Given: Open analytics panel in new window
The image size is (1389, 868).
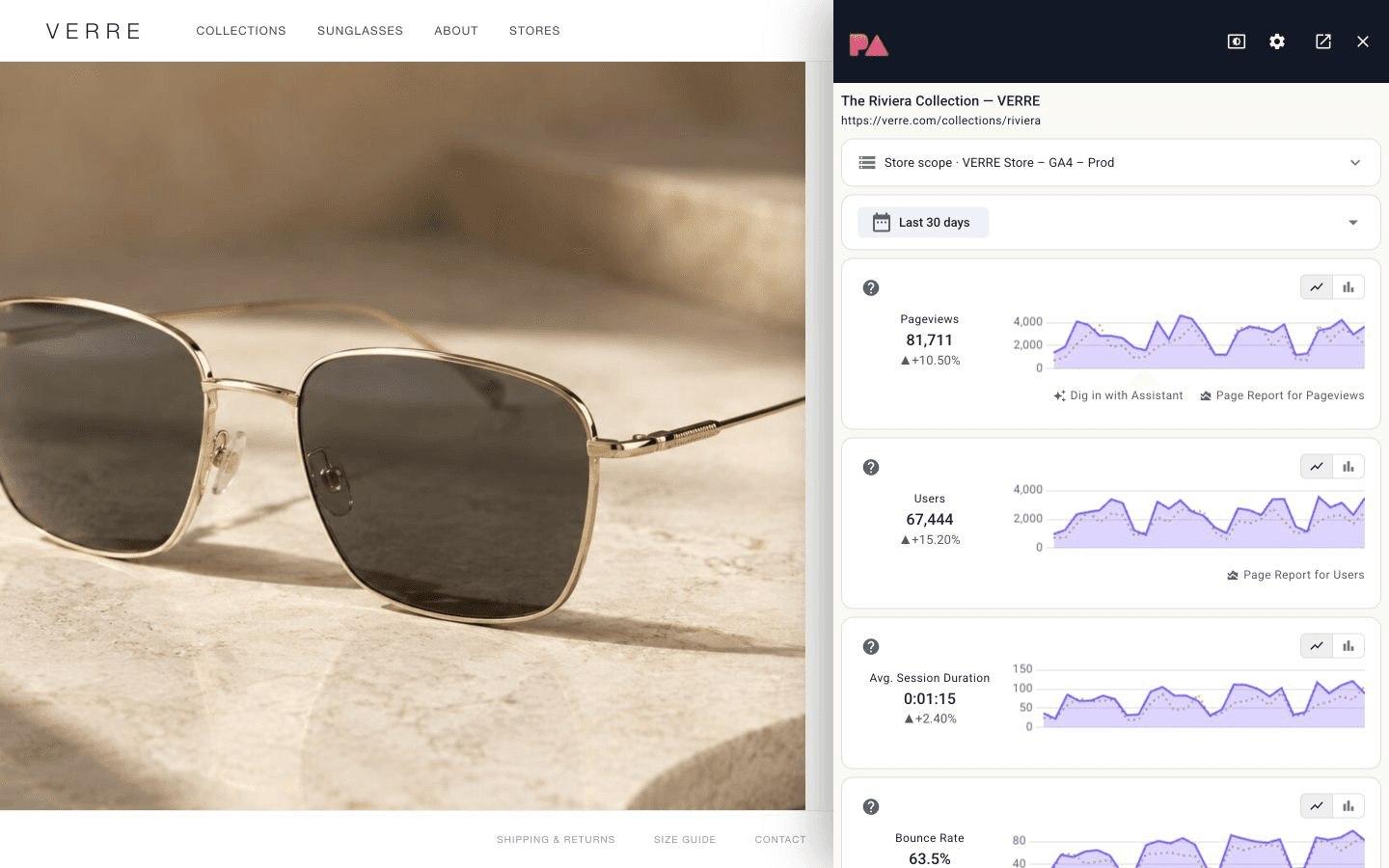Looking at the screenshot, I should point(1323,41).
